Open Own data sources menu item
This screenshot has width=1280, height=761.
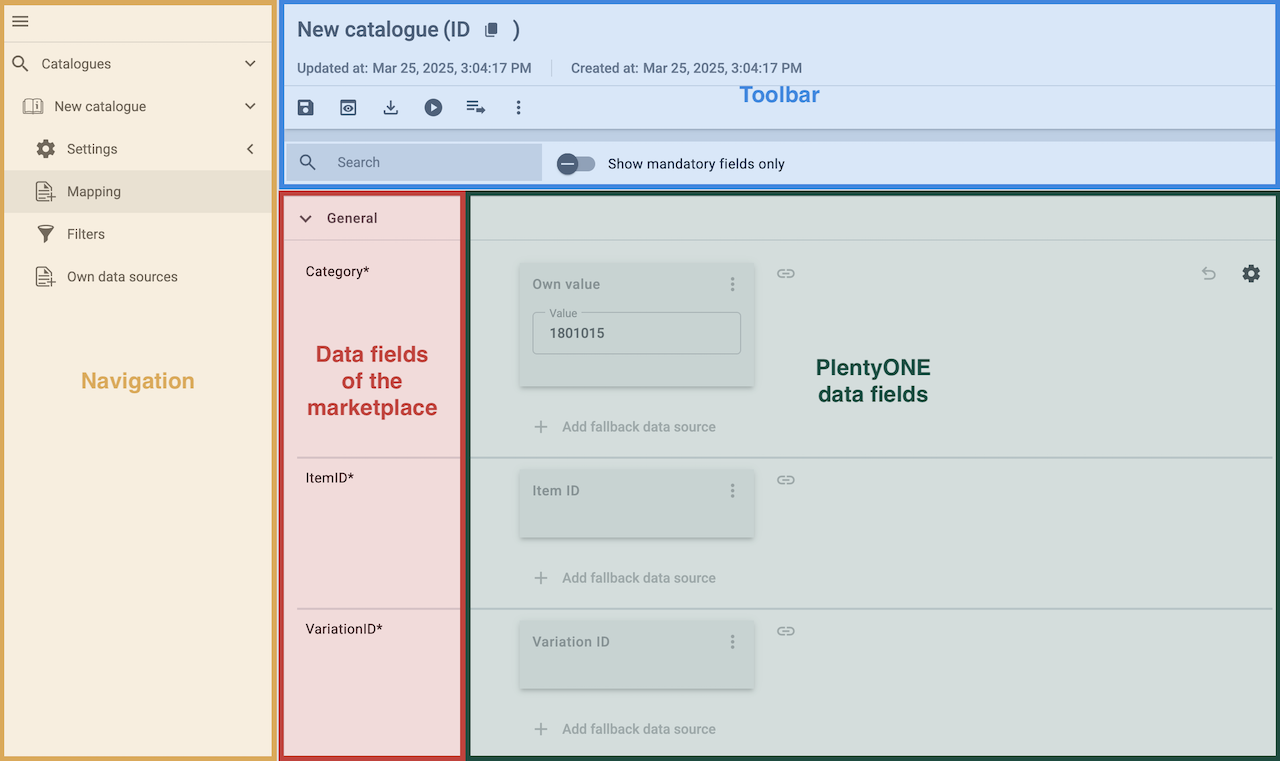click(122, 277)
